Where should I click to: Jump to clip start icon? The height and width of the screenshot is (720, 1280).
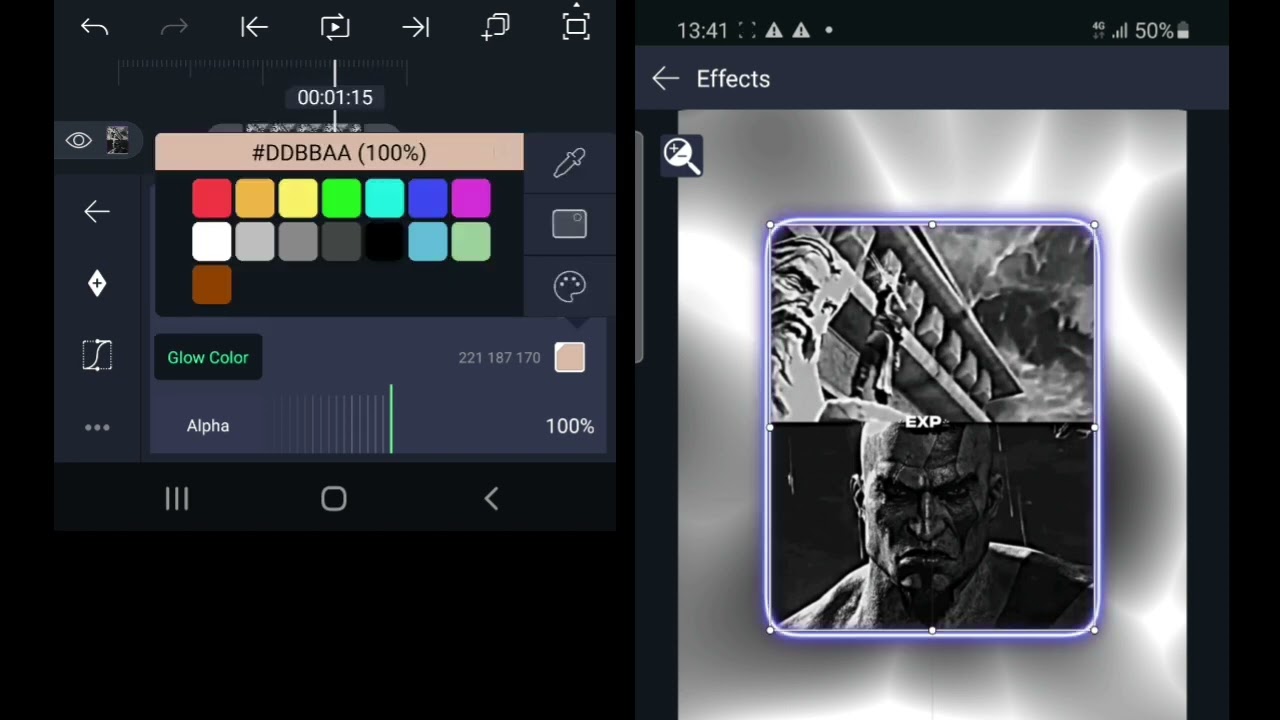click(x=254, y=28)
